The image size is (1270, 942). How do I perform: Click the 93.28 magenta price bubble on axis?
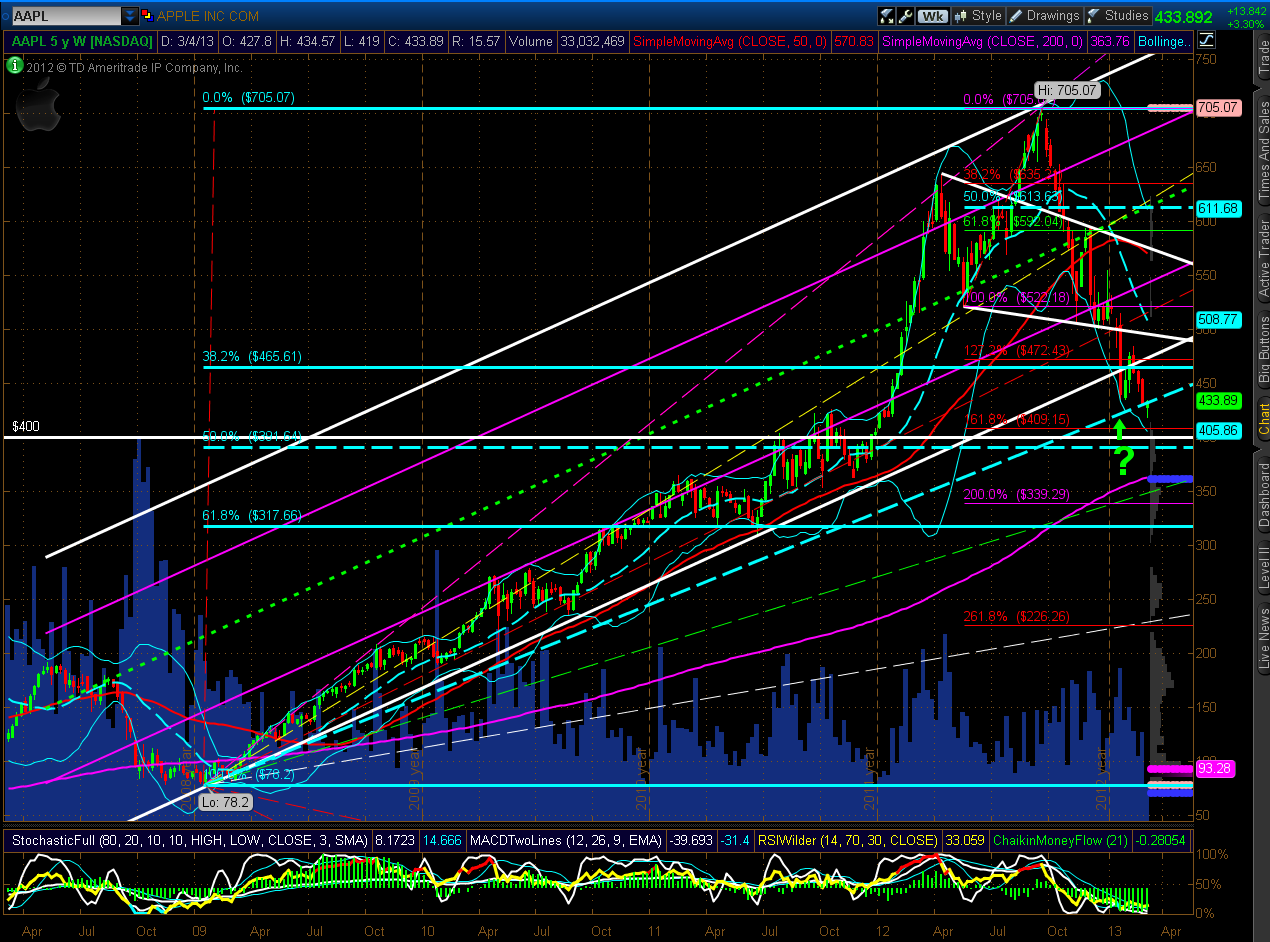[1218, 768]
